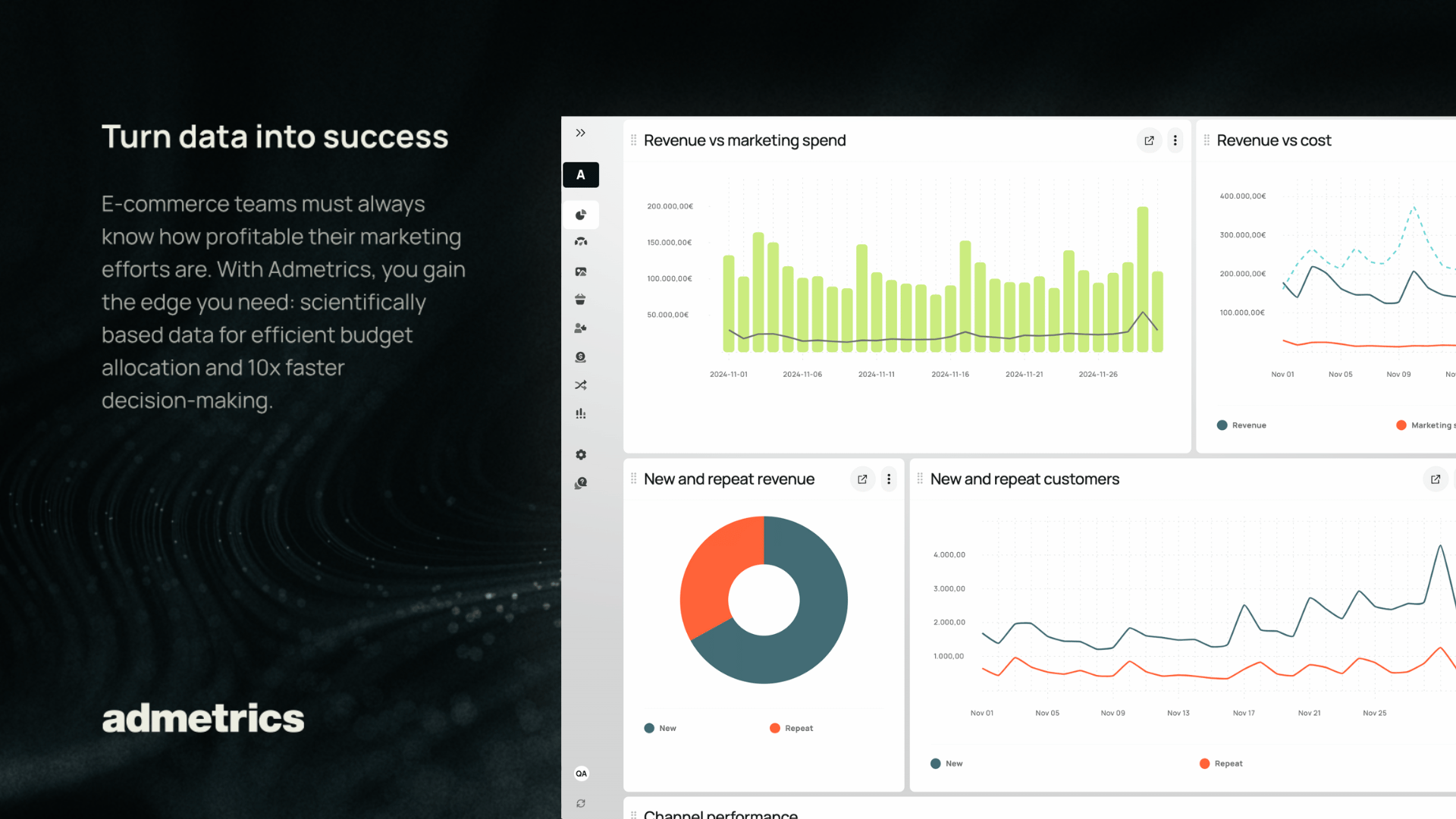Screen dimensions: 1456x819
Task: Click the external link icon on Revenue vs marketing spend
Action: pyautogui.click(x=1149, y=141)
